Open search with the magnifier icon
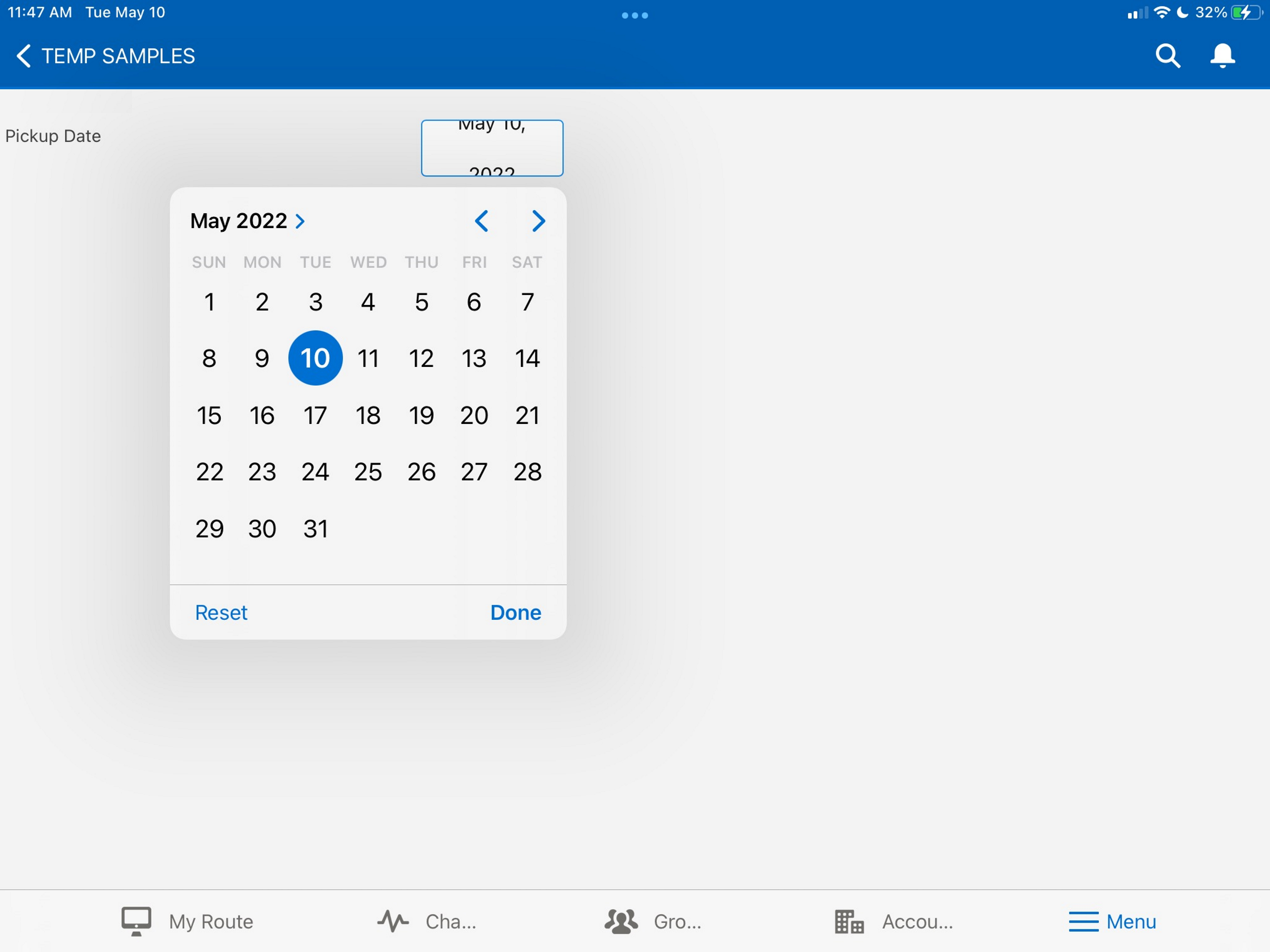The width and height of the screenshot is (1270, 952). coord(1167,56)
